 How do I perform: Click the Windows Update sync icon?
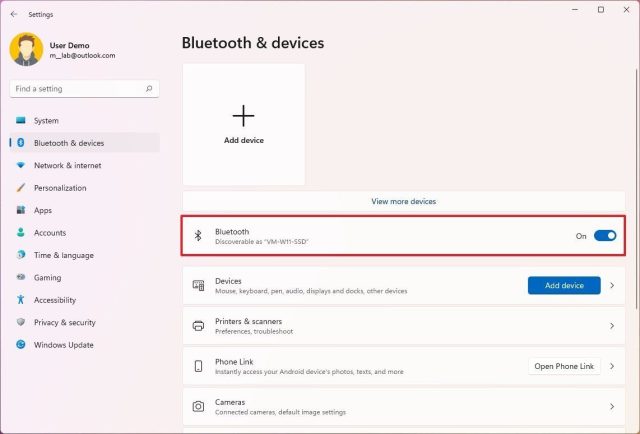20,345
